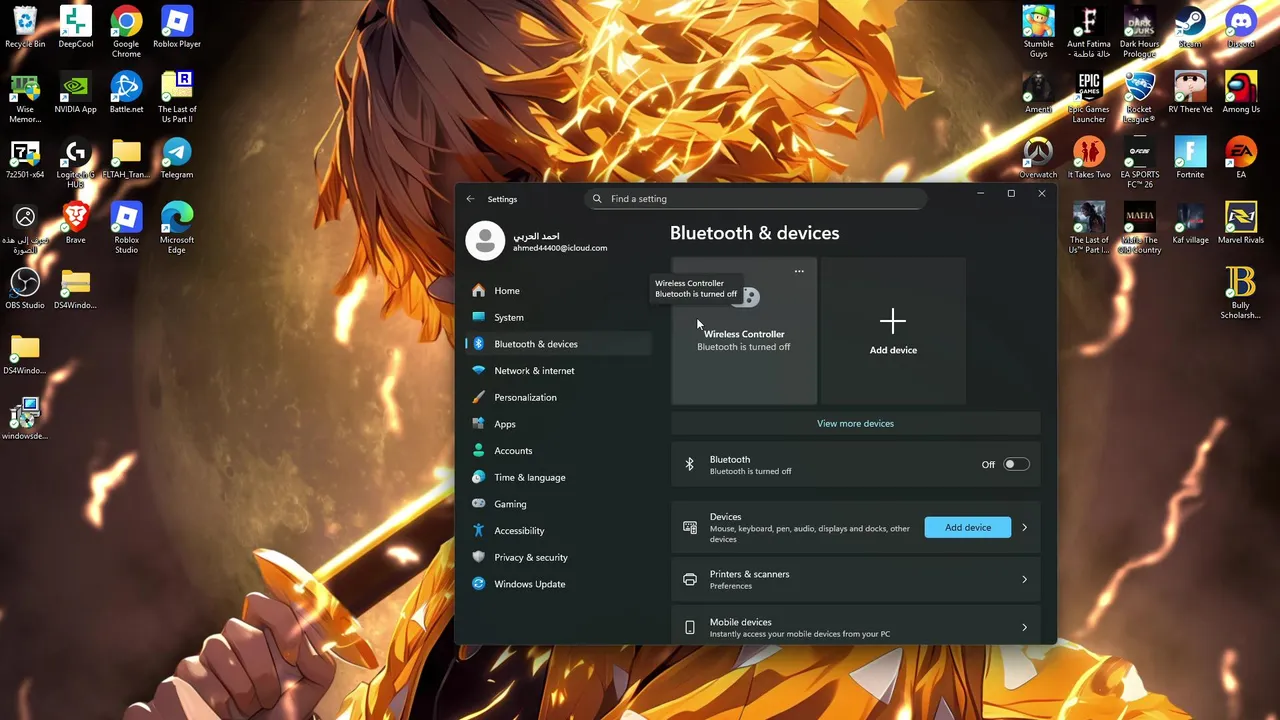Open the Wireless Controller three-dot menu
Screen dimensions: 1280x720
799,271
